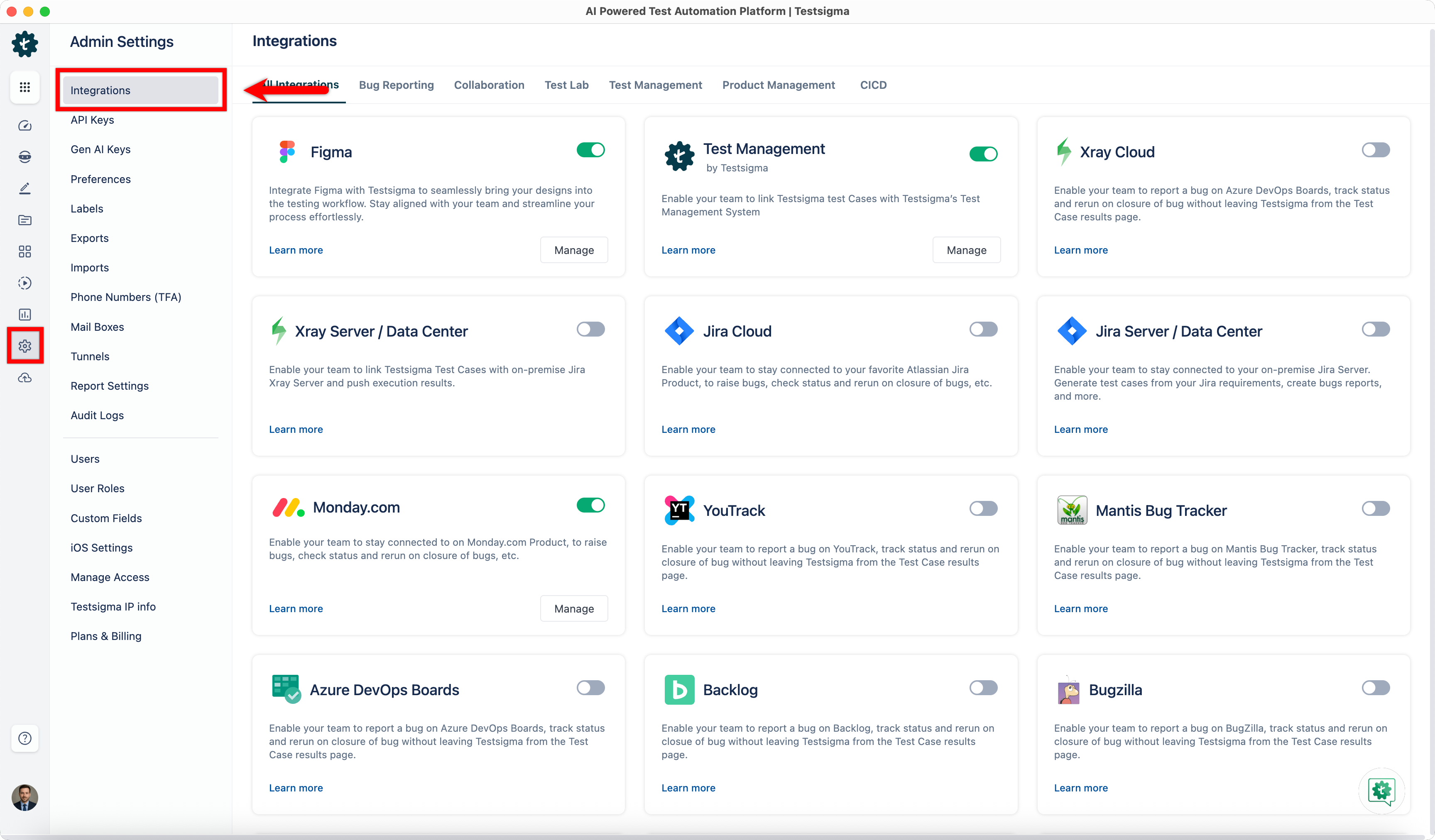The width and height of the screenshot is (1435, 840).
Task: Click the cloud upload icon below settings gear
Action: point(24,377)
